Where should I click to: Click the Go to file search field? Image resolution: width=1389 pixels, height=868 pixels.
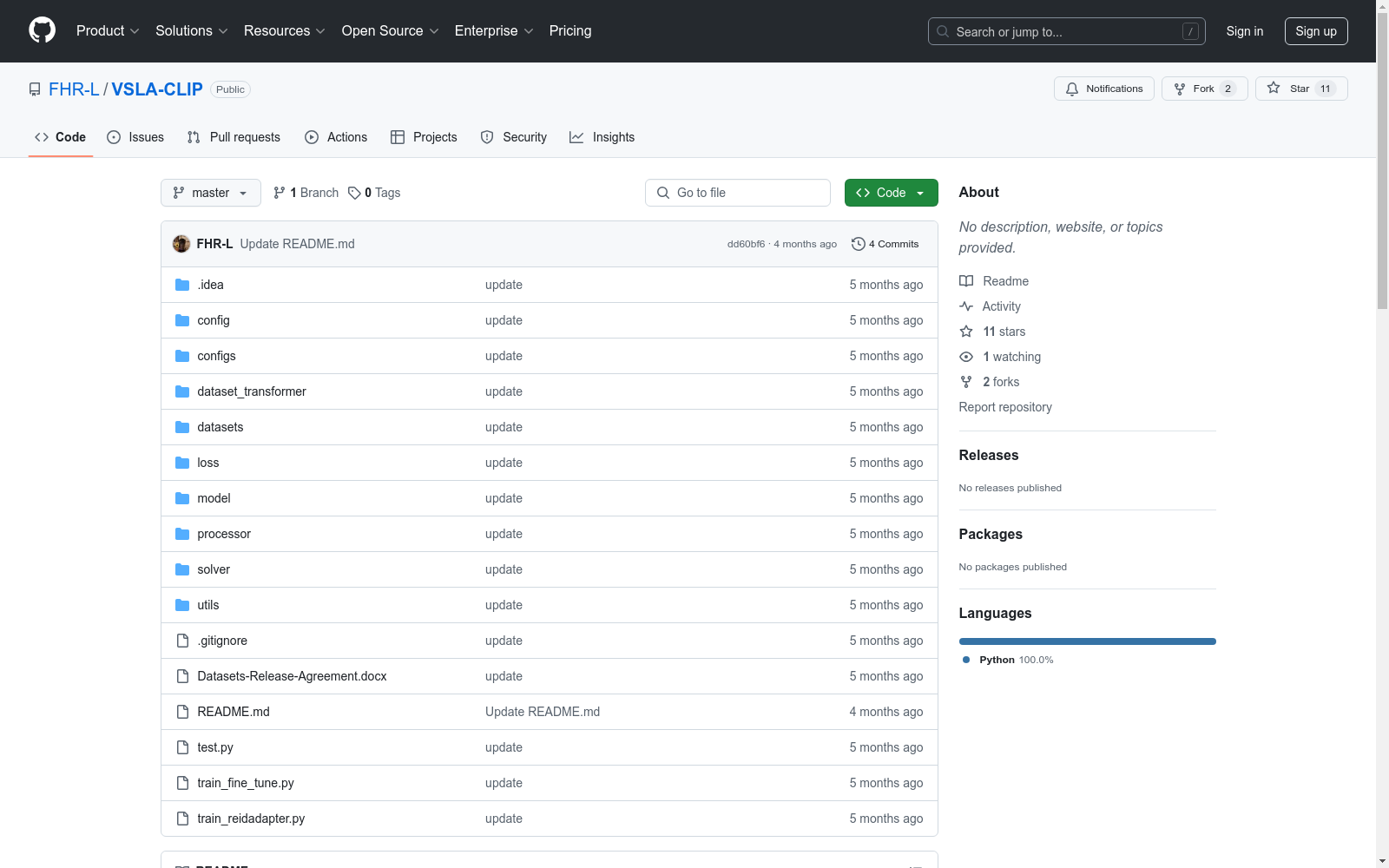738,193
